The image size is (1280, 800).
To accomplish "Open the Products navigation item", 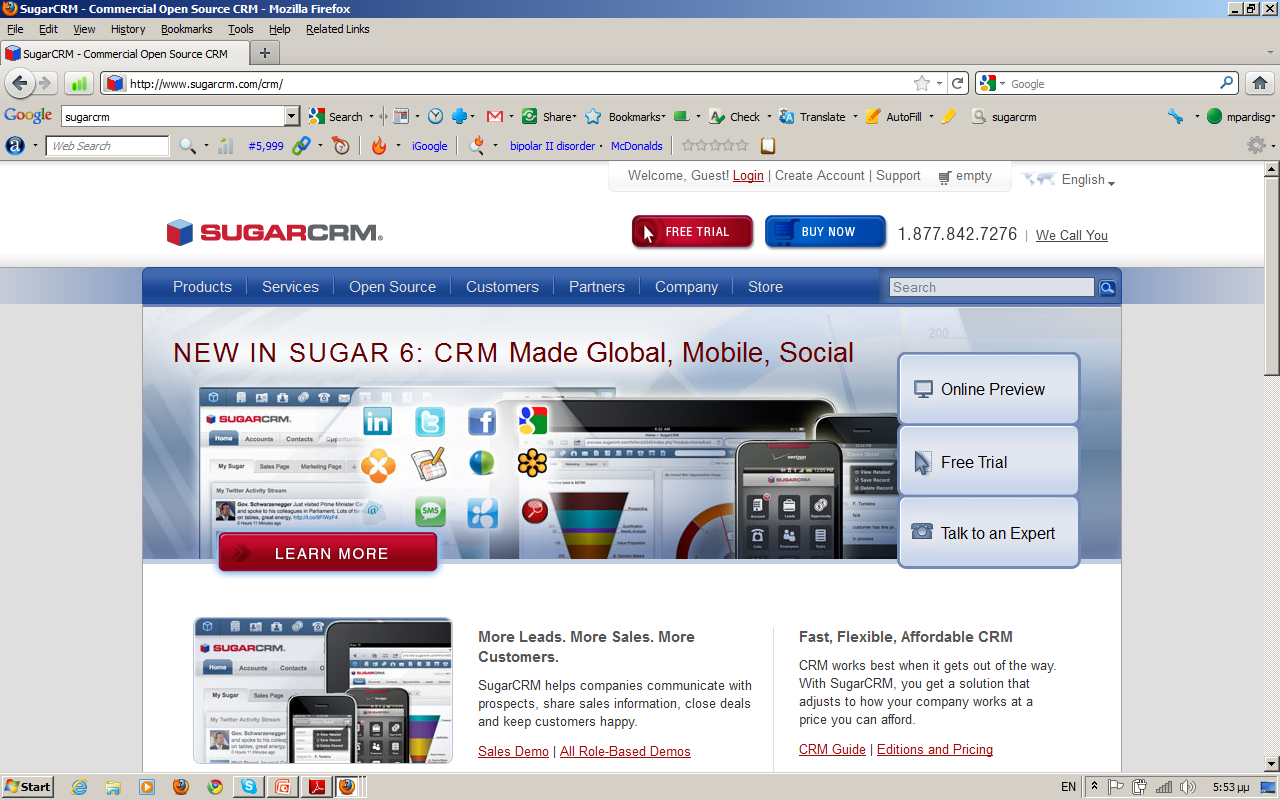I will (x=202, y=287).
